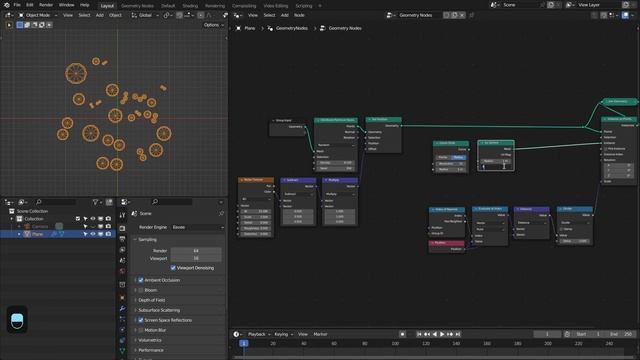This screenshot has width=640, height=360.
Task: Choose the invert selection mode icon
Action: [x=42, y=25]
